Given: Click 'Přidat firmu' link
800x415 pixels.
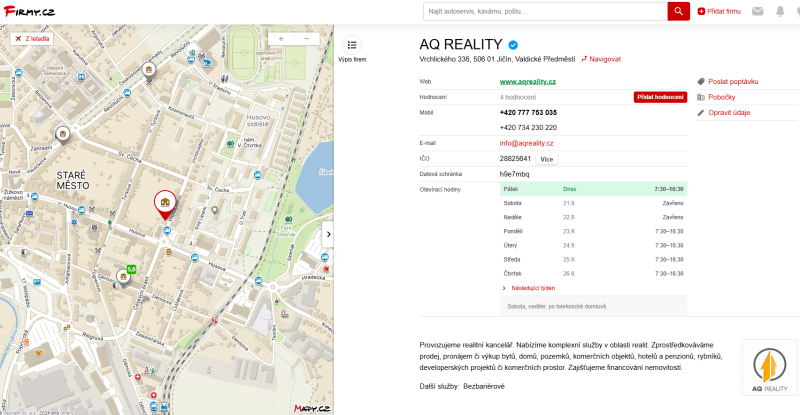Looking at the screenshot, I should click(x=719, y=11).
